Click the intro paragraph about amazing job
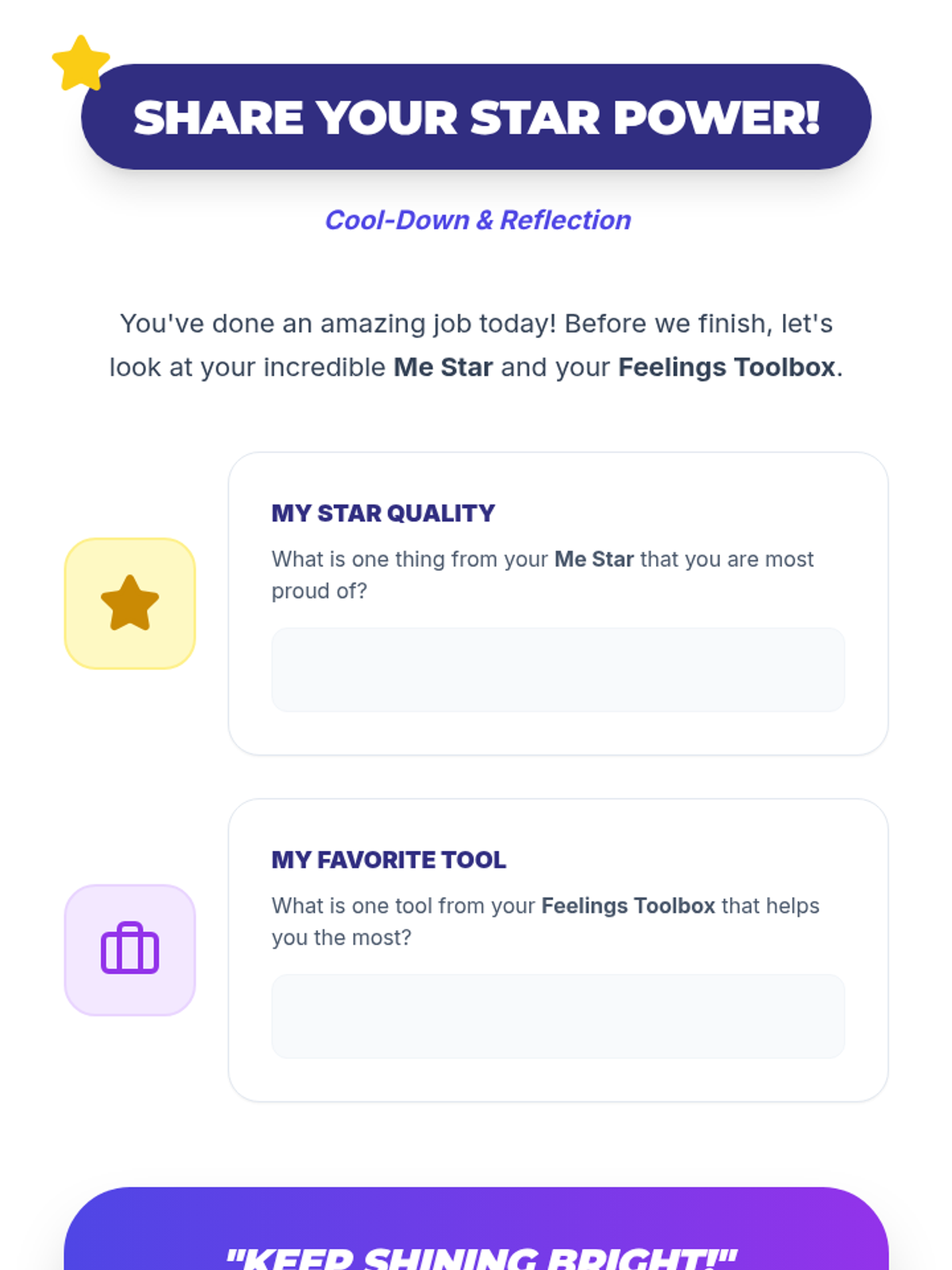Viewport: 952px width, 1270px height. 476,345
